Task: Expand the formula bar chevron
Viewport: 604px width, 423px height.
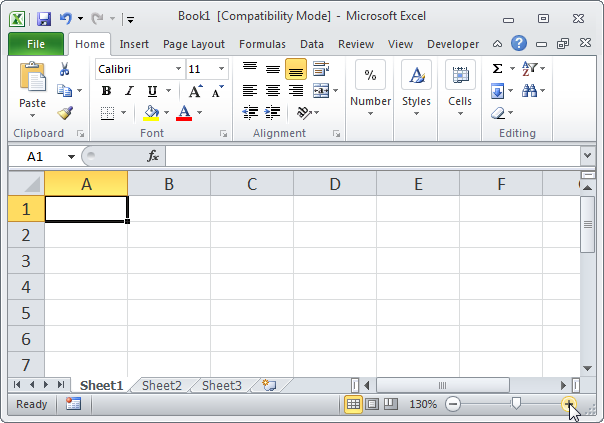Action: [587, 156]
